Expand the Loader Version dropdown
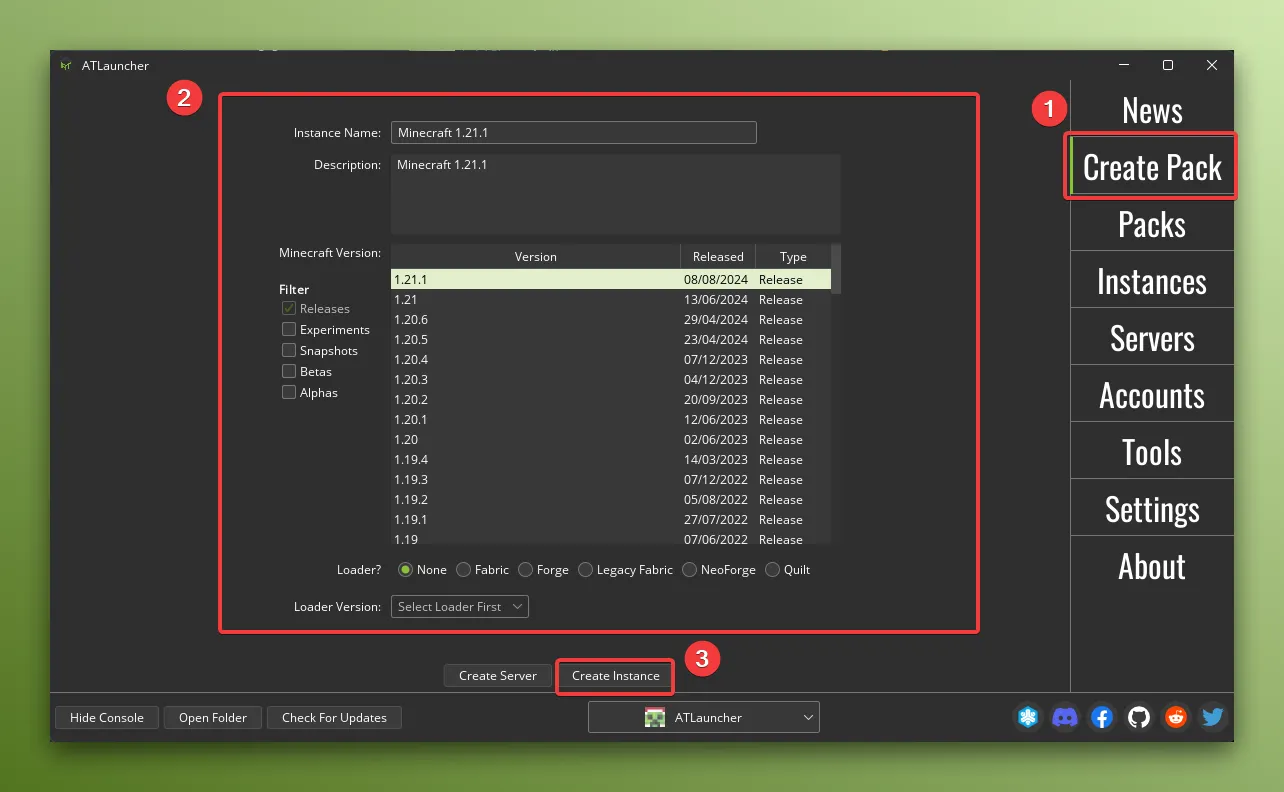The height and width of the screenshot is (792, 1284). (x=459, y=607)
